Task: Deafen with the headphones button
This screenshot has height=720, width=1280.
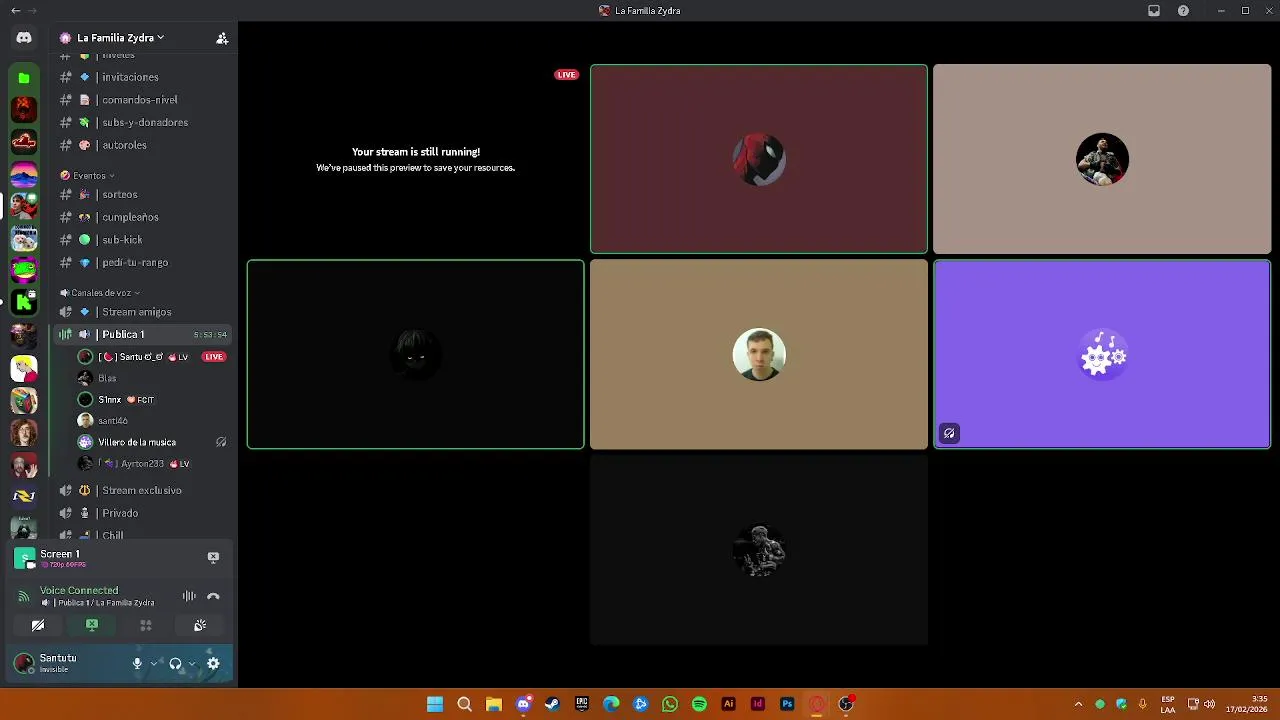Action: tap(175, 663)
